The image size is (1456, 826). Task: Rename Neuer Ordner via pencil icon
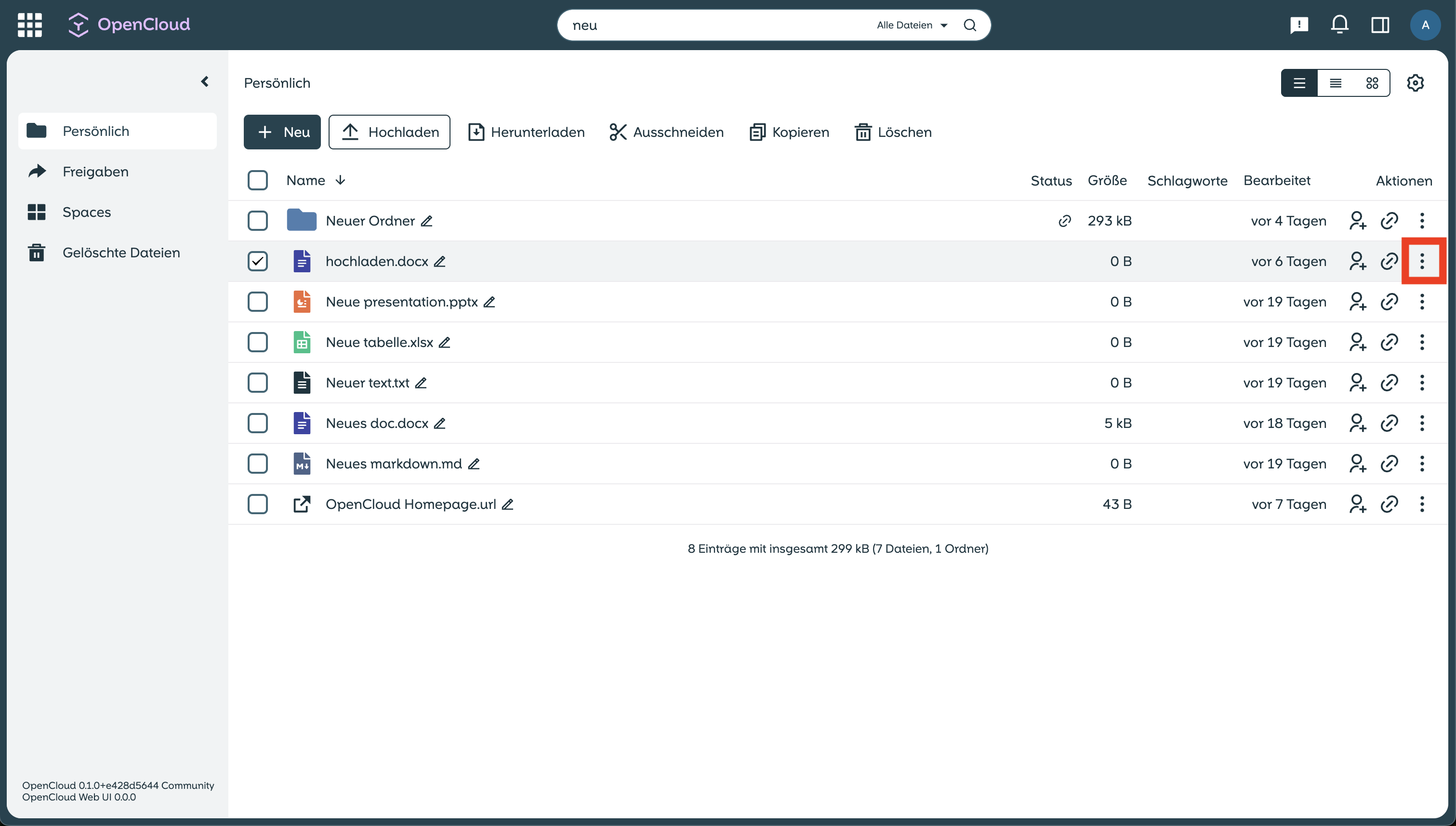point(426,221)
